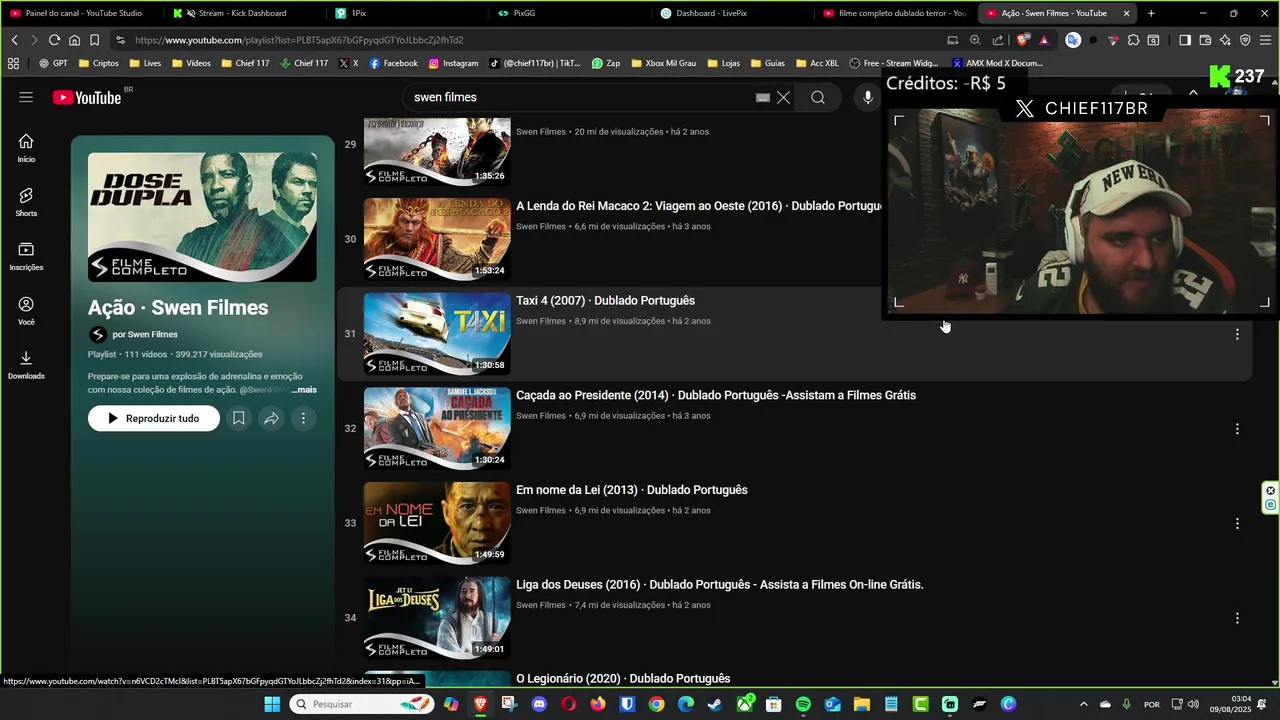Open the Swen Filmes channel link under playlist title

(145, 335)
